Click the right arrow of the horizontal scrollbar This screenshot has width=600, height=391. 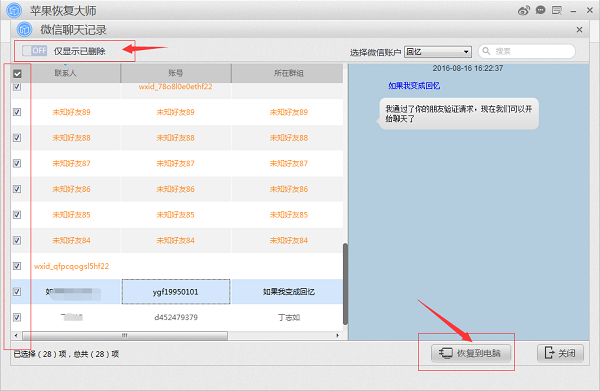pos(337,336)
